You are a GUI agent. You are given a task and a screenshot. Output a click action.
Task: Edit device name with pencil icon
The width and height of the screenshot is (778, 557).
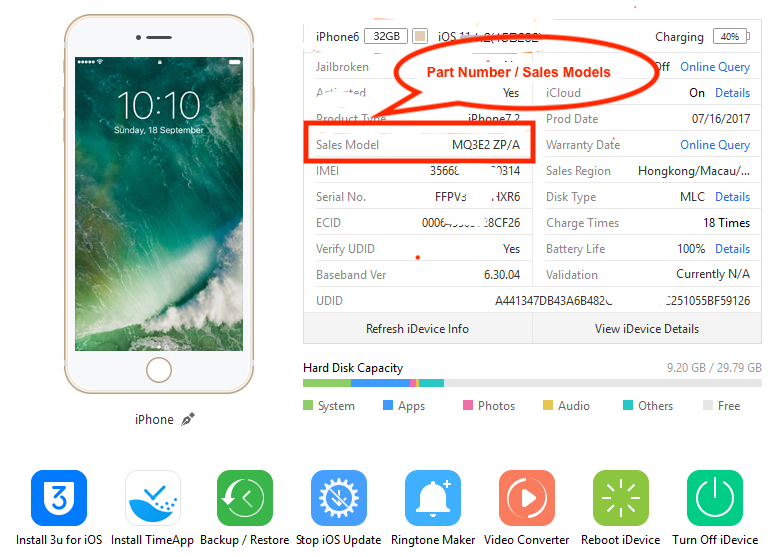188,420
